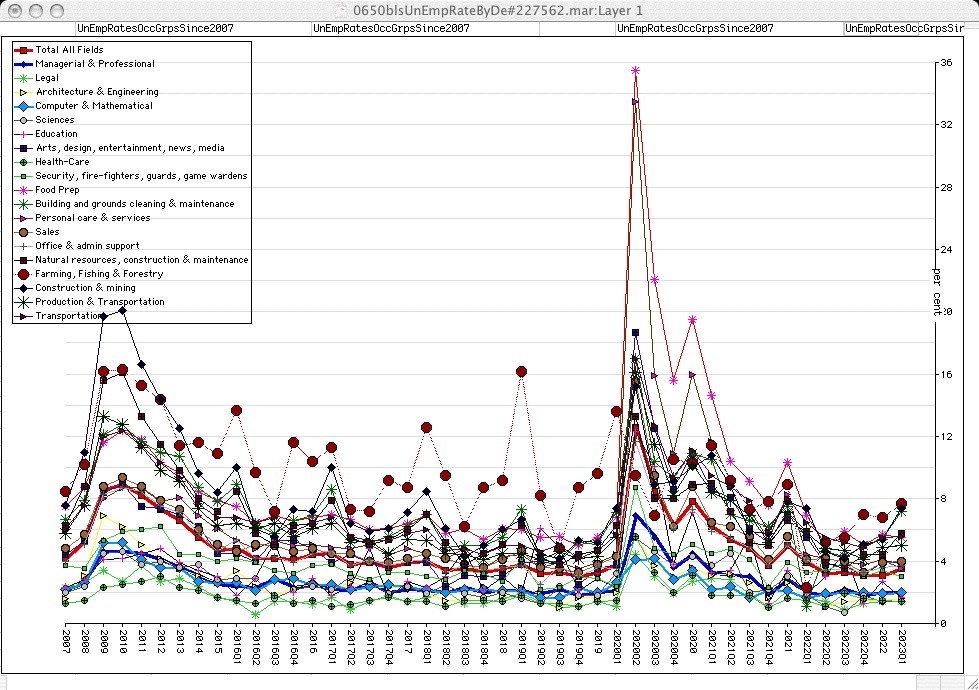Click the Education legend label

tap(56, 133)
